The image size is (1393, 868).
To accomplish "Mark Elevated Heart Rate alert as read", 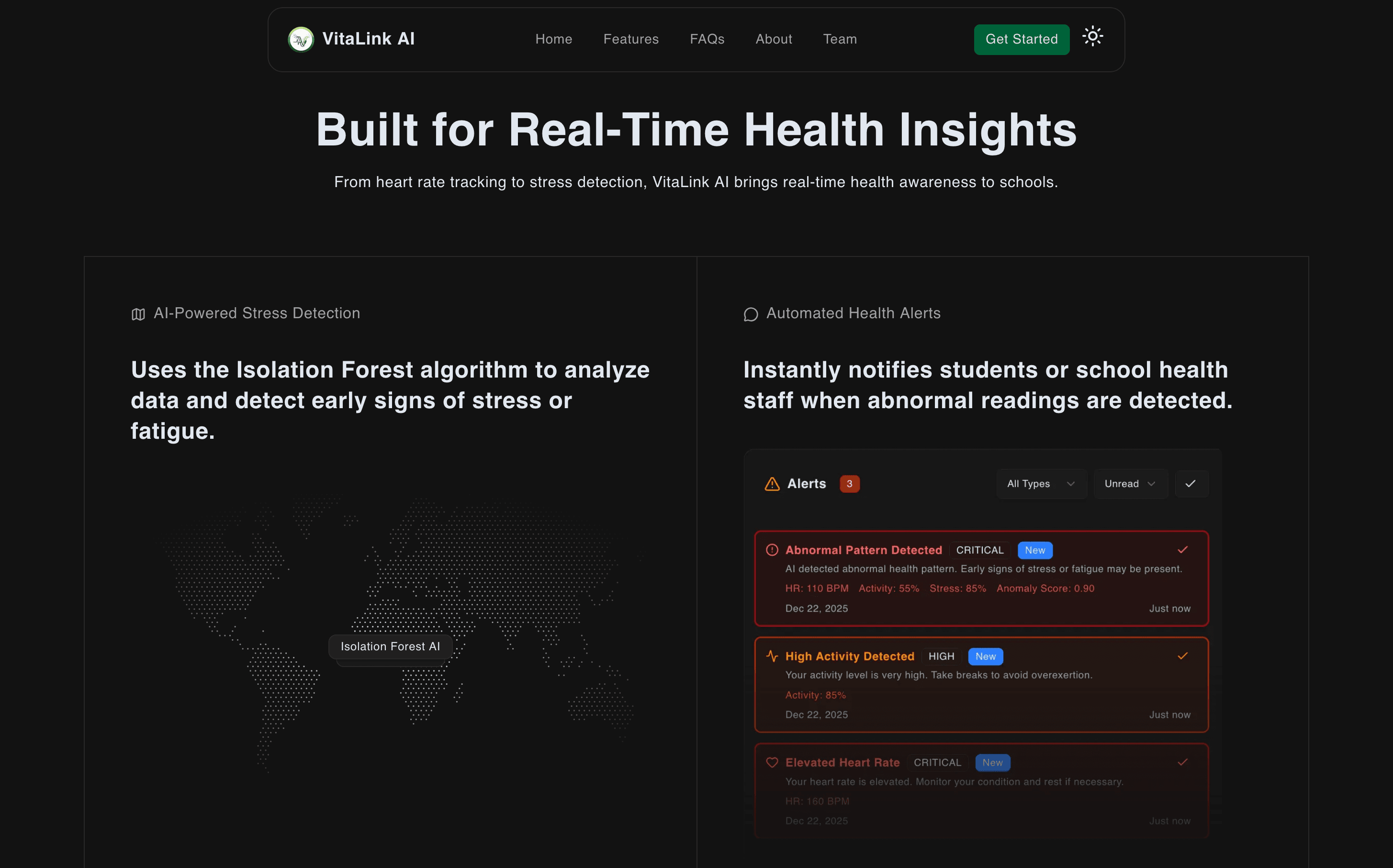I will pos(1182,762).
